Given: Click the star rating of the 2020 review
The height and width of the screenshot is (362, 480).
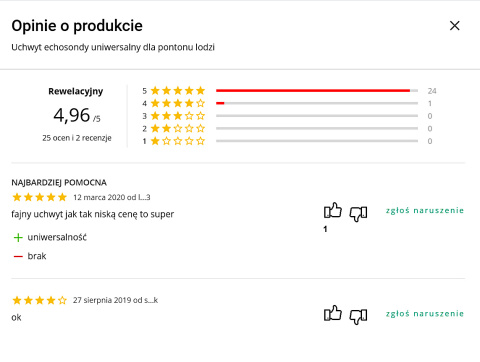Looking at the screenshot, I should pos(40,197).
